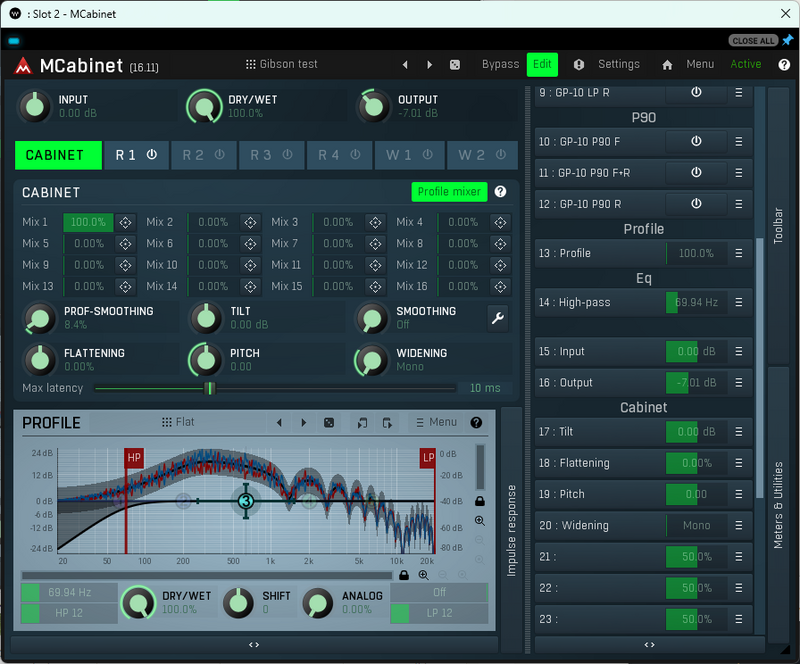
Task: Open hamburger menu for 14 : High-pass
Action: (739, 302)
